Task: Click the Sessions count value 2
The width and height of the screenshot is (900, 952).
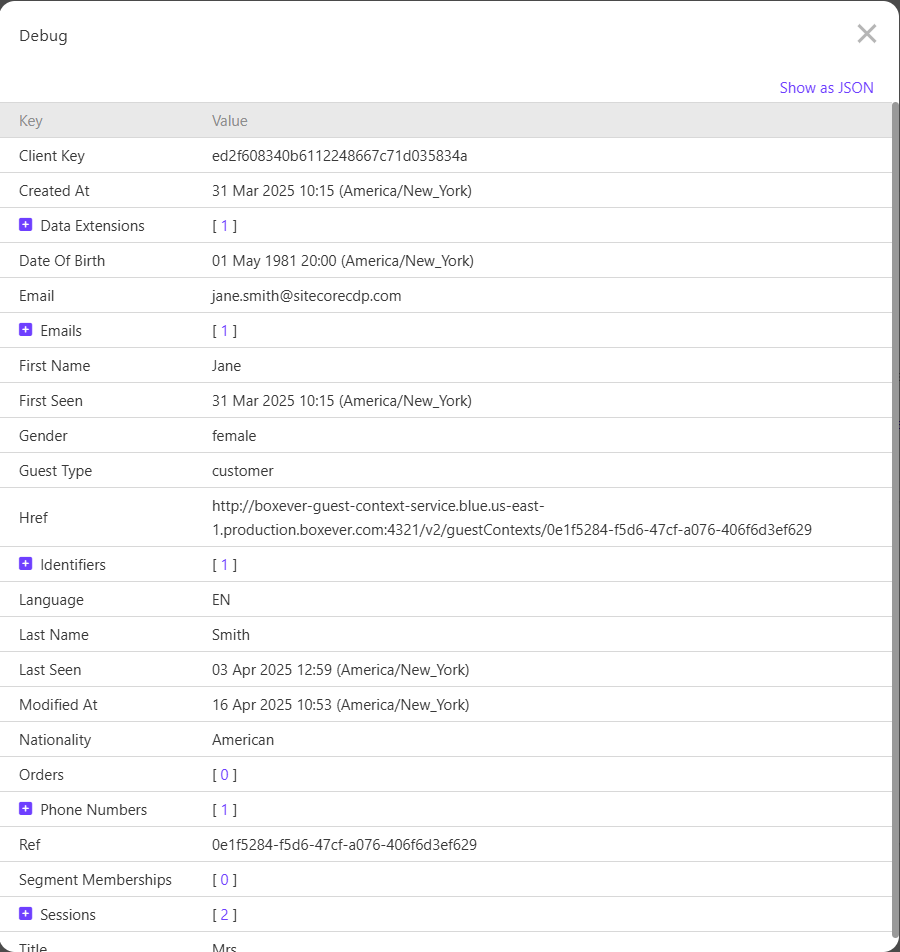Action: tap(224, 915)
